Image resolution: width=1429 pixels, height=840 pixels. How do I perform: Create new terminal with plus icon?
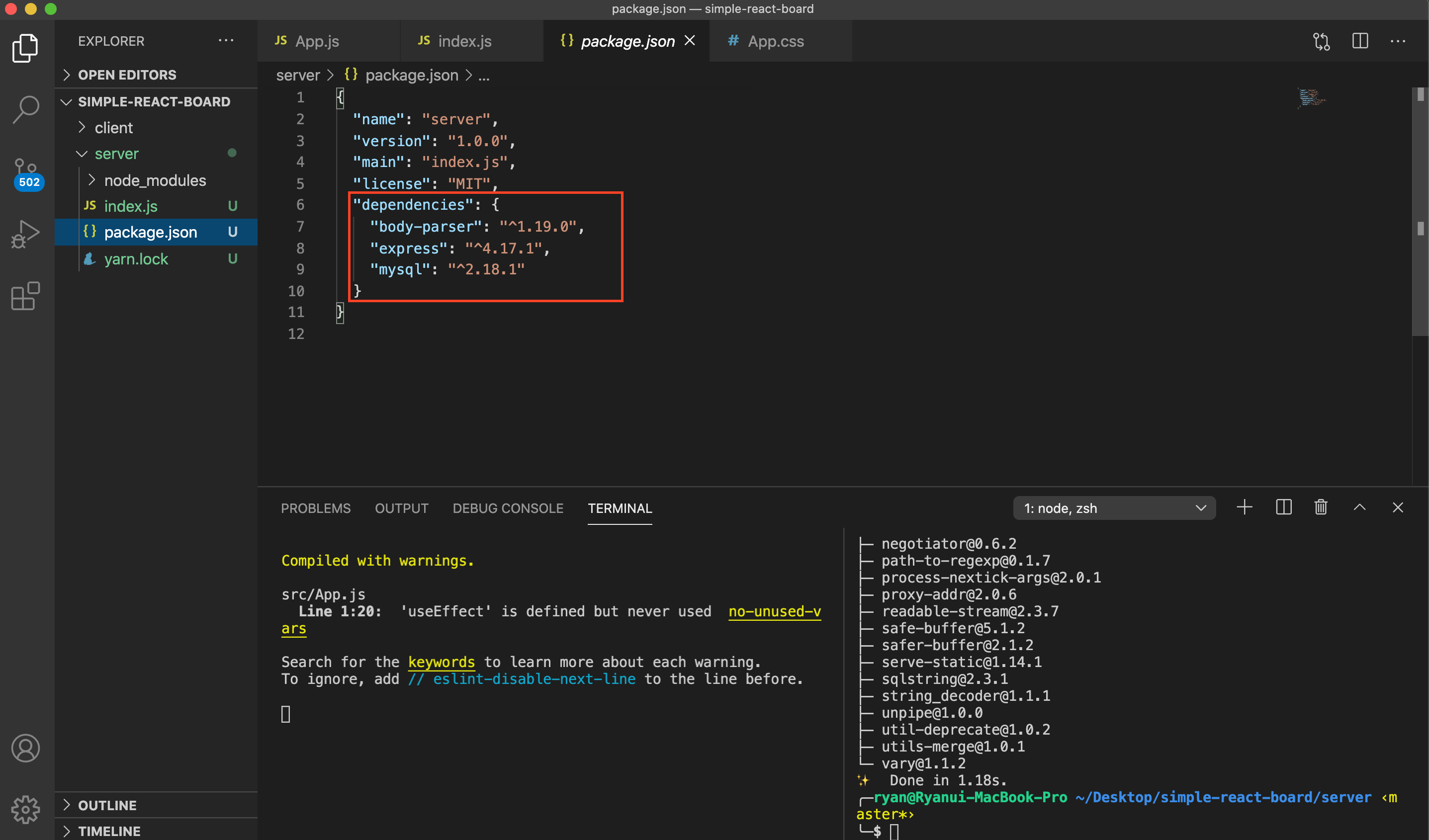point(1244,507)
